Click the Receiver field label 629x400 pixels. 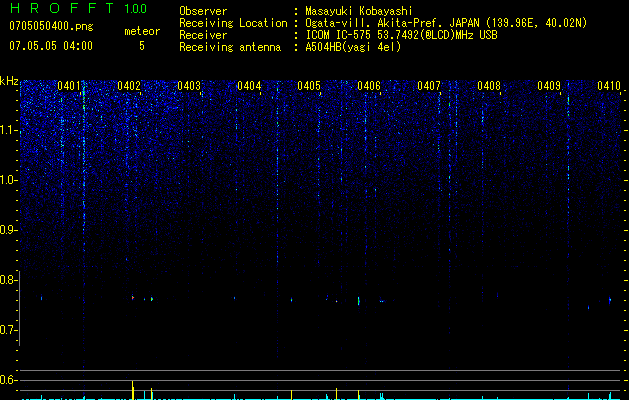pos(203,35)
